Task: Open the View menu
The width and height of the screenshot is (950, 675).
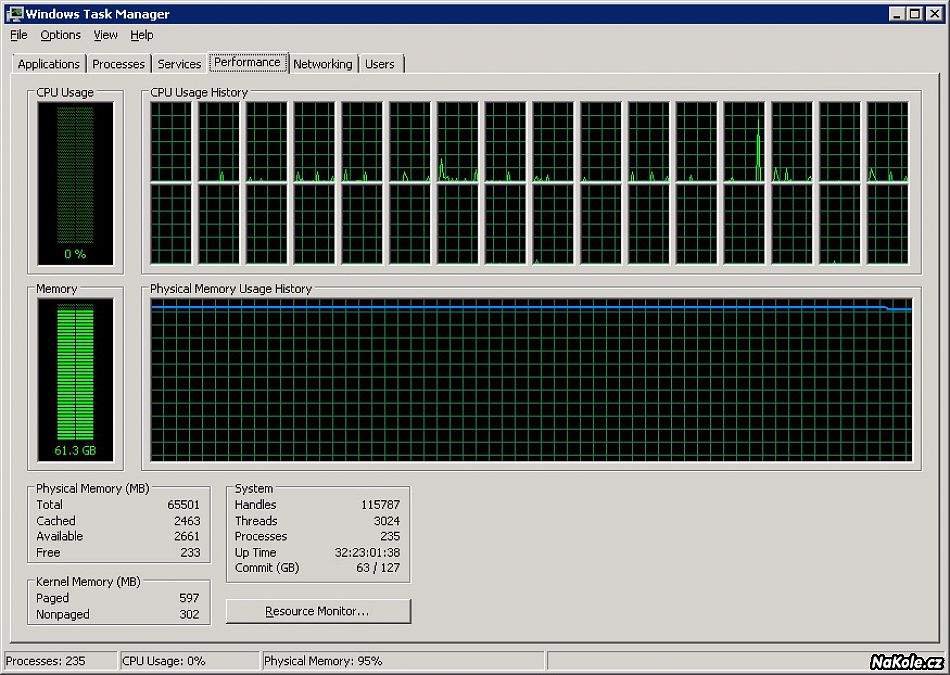Action: [x=105, y=35]
